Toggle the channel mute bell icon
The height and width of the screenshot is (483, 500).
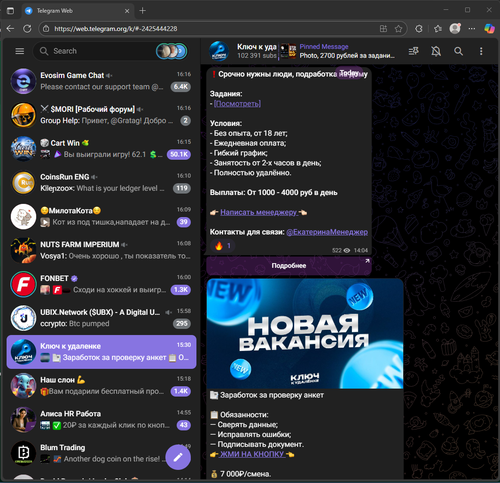coord(436,51)
